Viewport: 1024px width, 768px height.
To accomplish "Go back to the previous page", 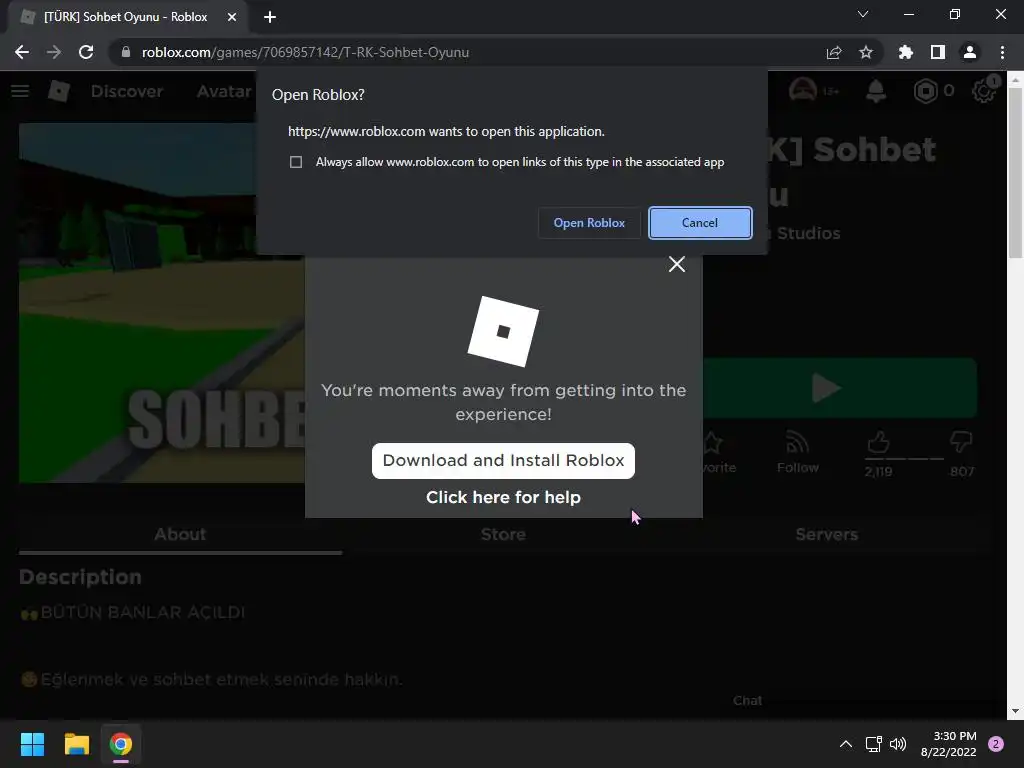I will [22, 52].
